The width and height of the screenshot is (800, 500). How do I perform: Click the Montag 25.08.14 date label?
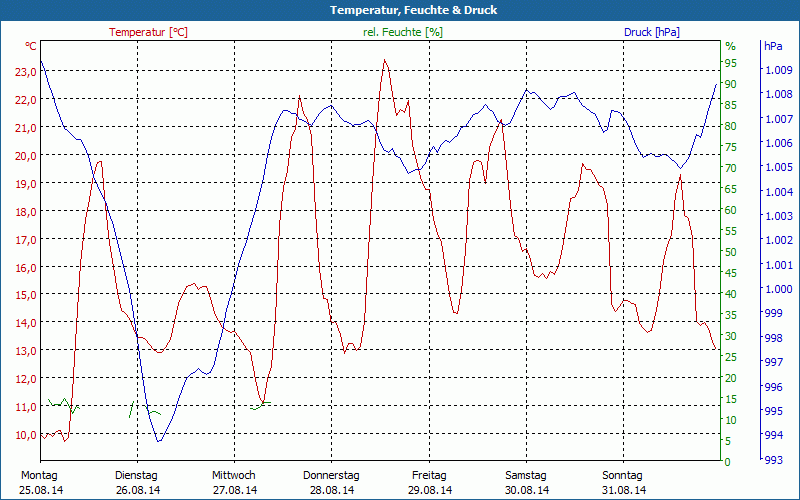click(40, 482)
